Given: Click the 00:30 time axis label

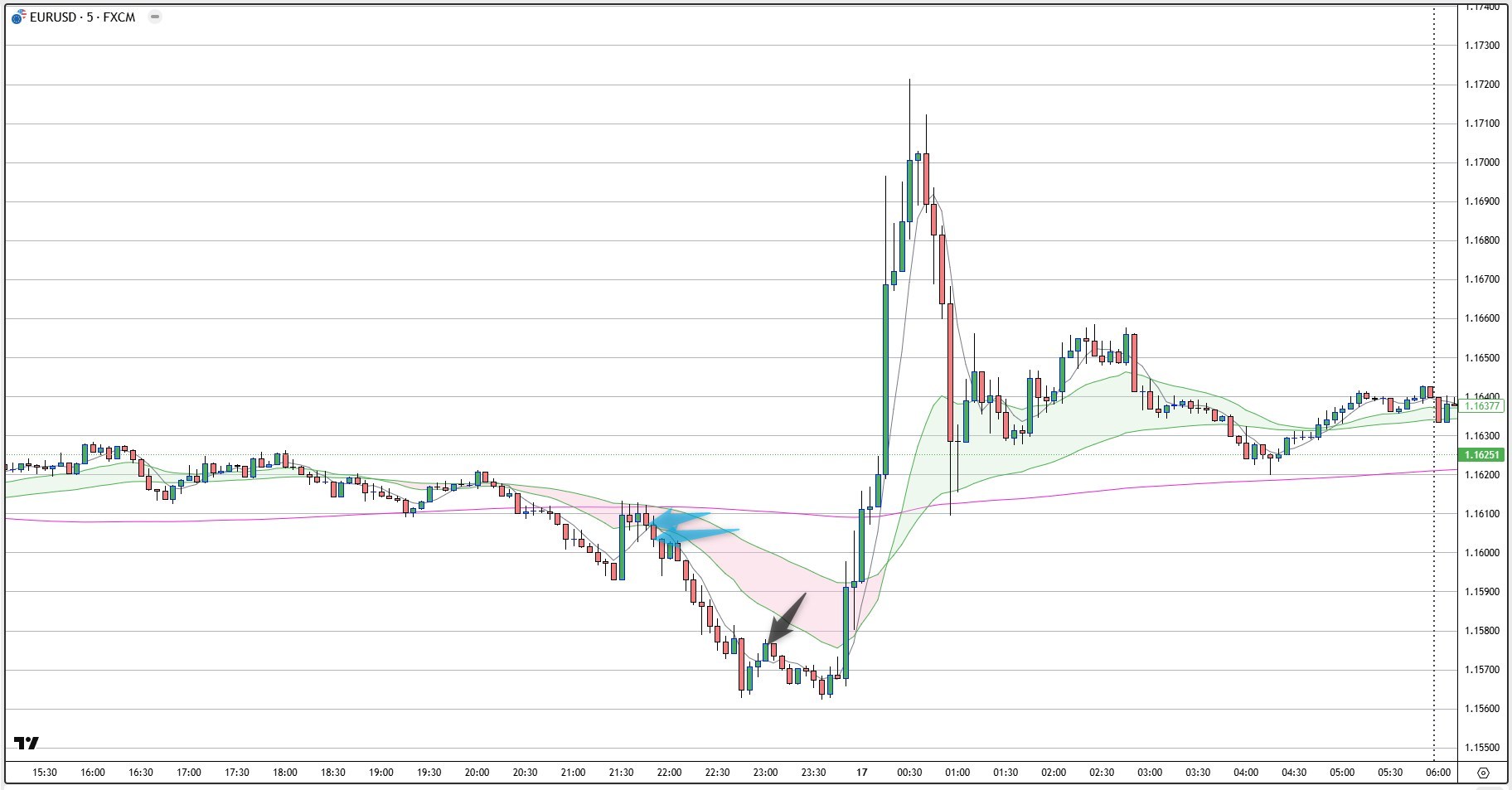Looking at the screenshot, I should tap(909, 773).
